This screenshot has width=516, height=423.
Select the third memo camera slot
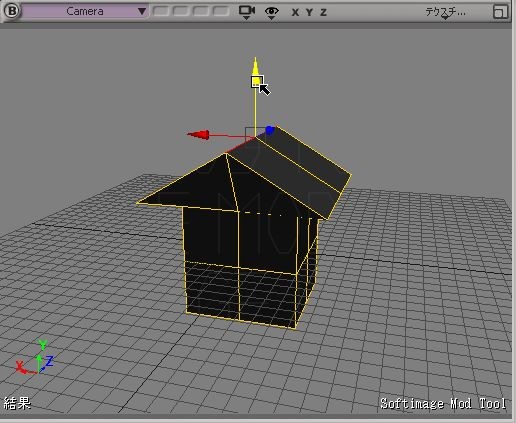point(201,11)
